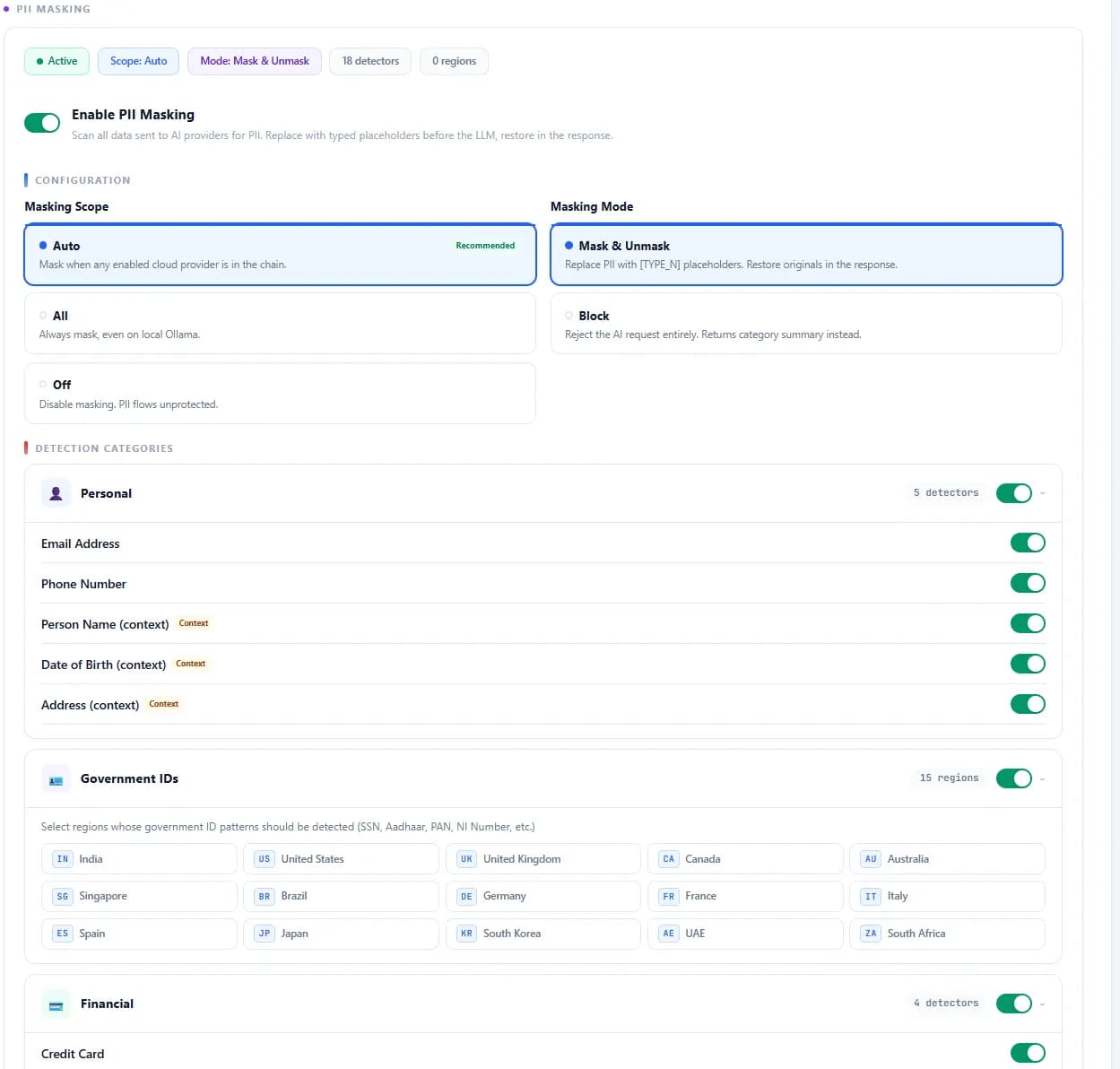Click the SG country code badge
This screenshot has height=1069, width=1120.
click(x=62, y=896)
